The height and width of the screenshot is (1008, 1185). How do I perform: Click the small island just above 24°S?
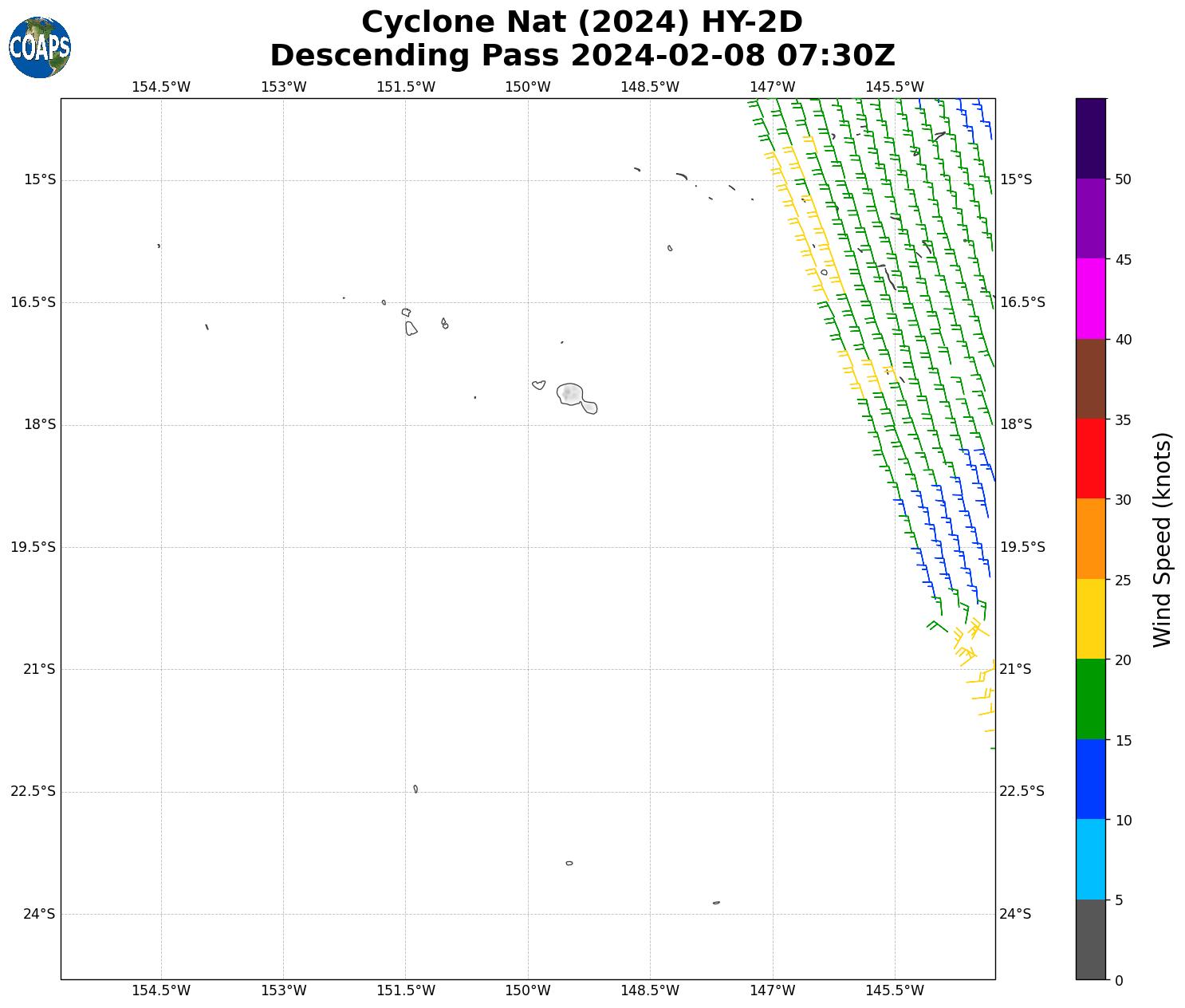coord(716,903)
